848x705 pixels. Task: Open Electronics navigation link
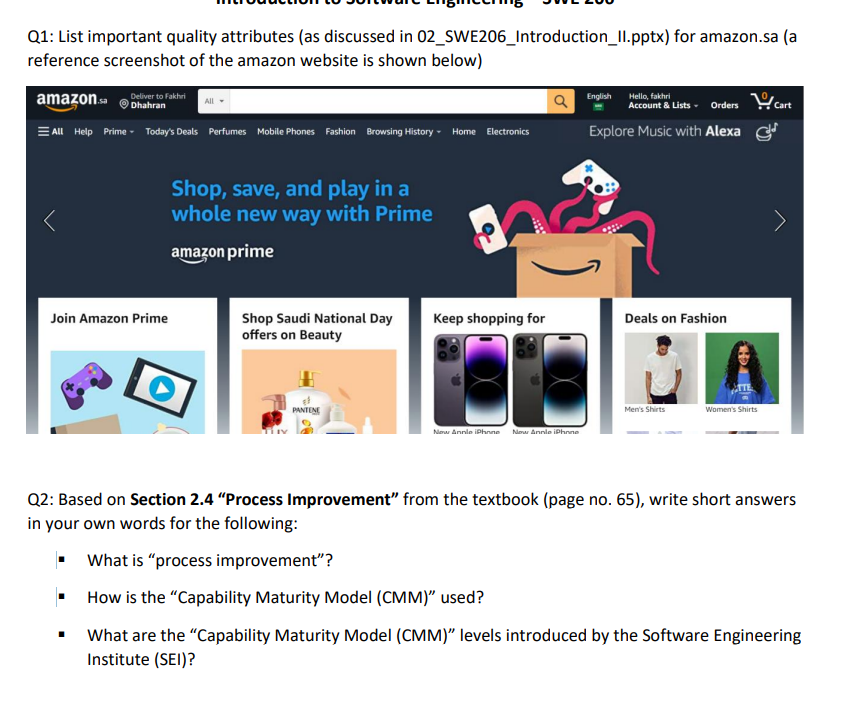tap(507, 131)
